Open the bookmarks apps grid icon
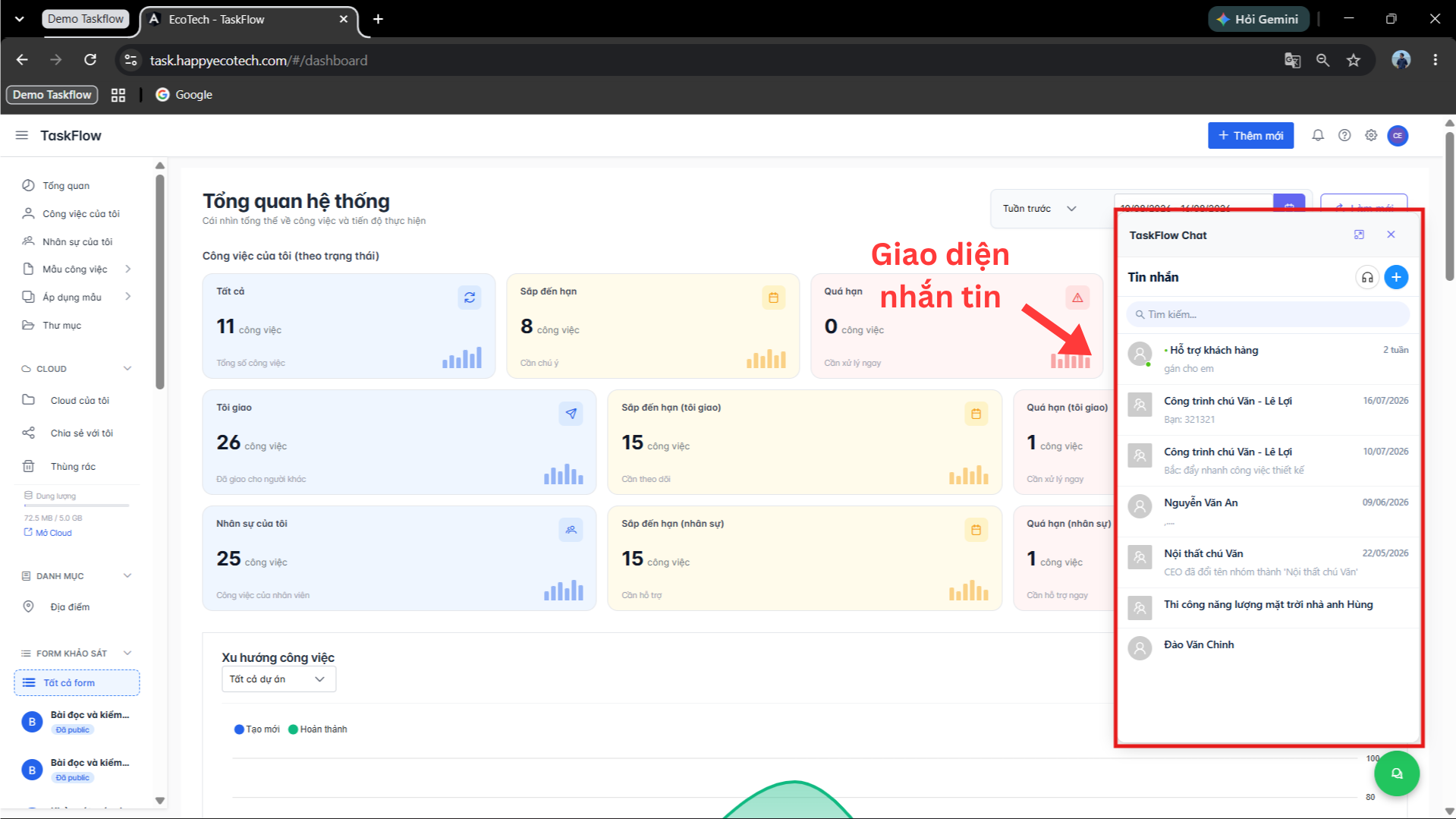 [x=118, y=95]
